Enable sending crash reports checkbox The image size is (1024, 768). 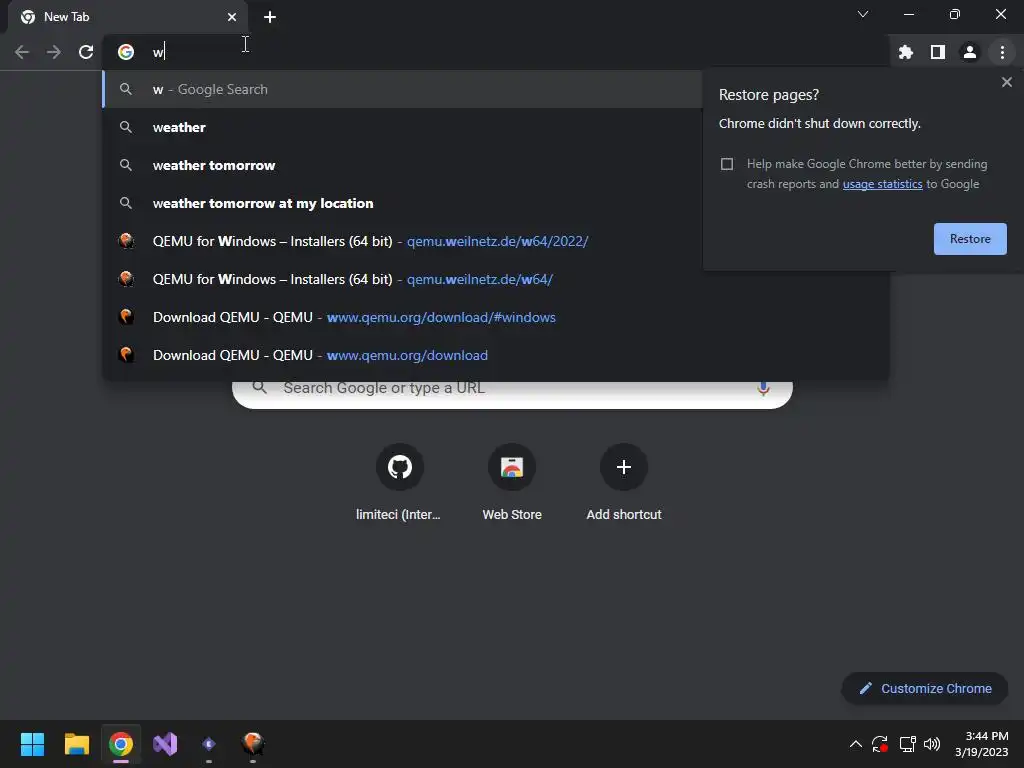[727, 164]
